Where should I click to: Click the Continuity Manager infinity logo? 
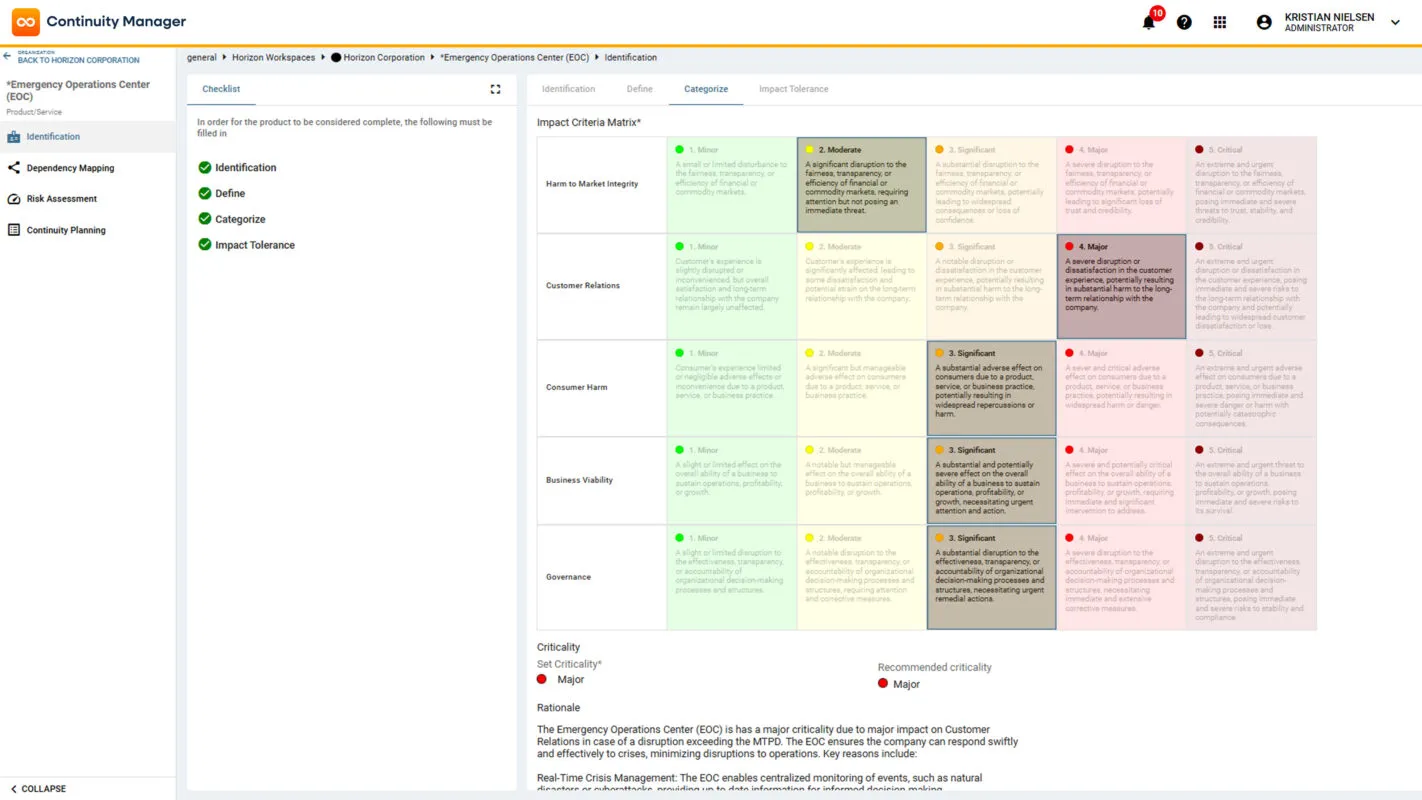(26, 22)
